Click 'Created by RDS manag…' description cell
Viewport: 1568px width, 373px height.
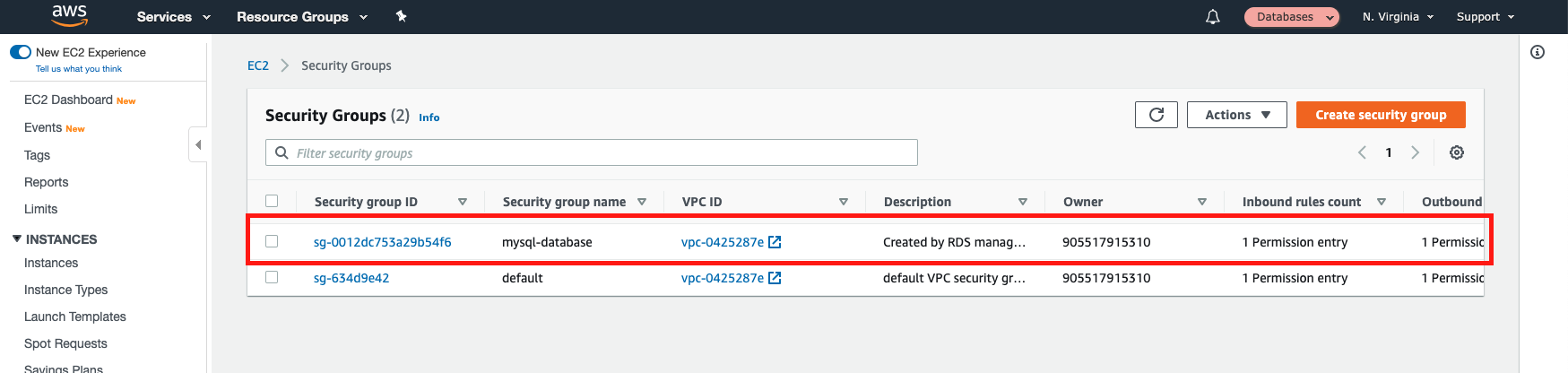click(954, 242)
